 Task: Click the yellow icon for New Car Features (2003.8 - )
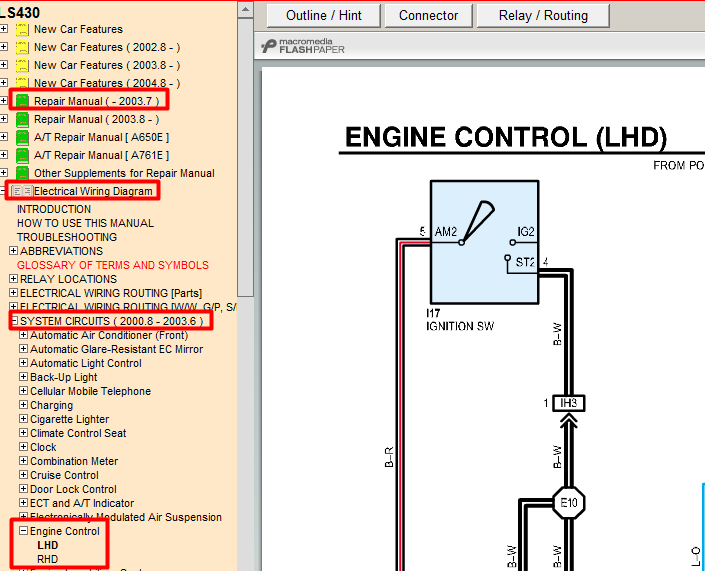pyautogui.click(x=22, y=66)
